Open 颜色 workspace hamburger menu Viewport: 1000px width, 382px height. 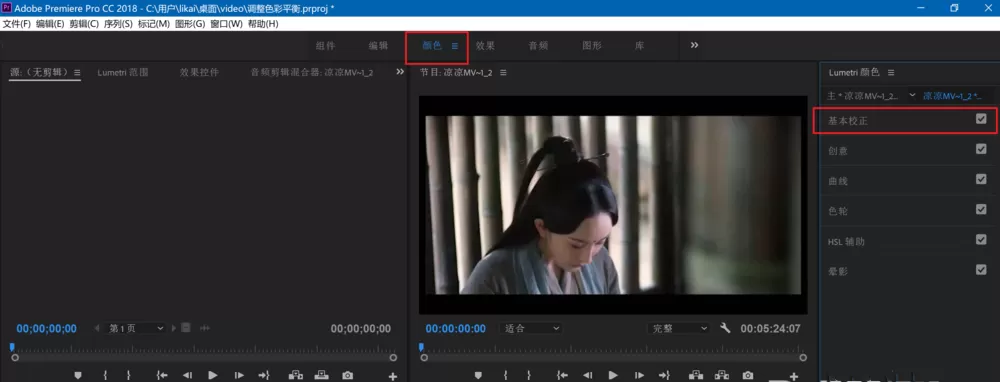click(x=455, y=46)
